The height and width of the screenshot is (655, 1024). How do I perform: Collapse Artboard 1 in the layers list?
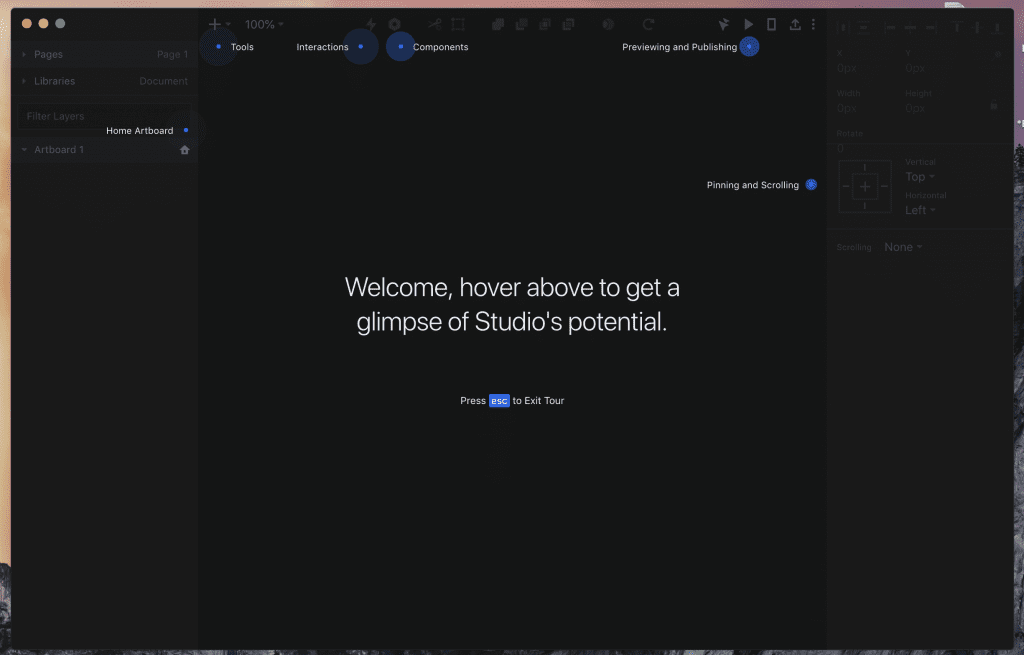(22, 149)
